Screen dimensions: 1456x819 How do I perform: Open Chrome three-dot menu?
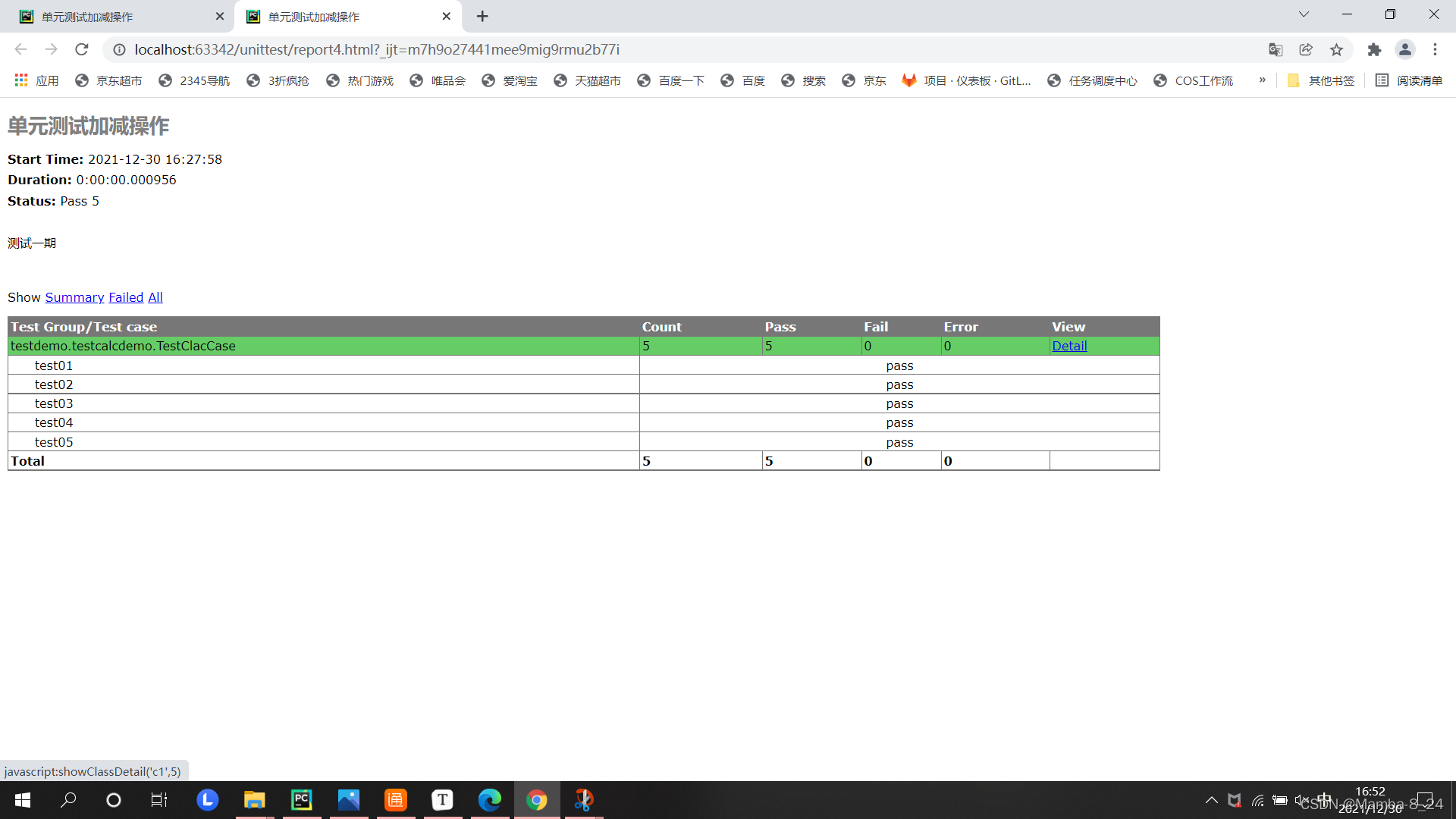click(1435, 49)
